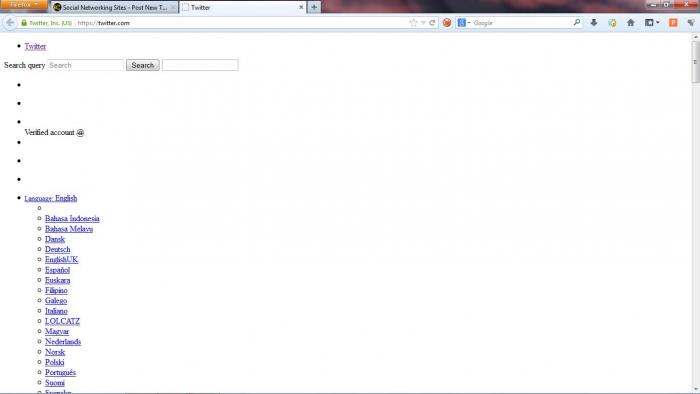Screen dimensions: 700x394
Task: Select Filipino language
Action: (56, 290)
